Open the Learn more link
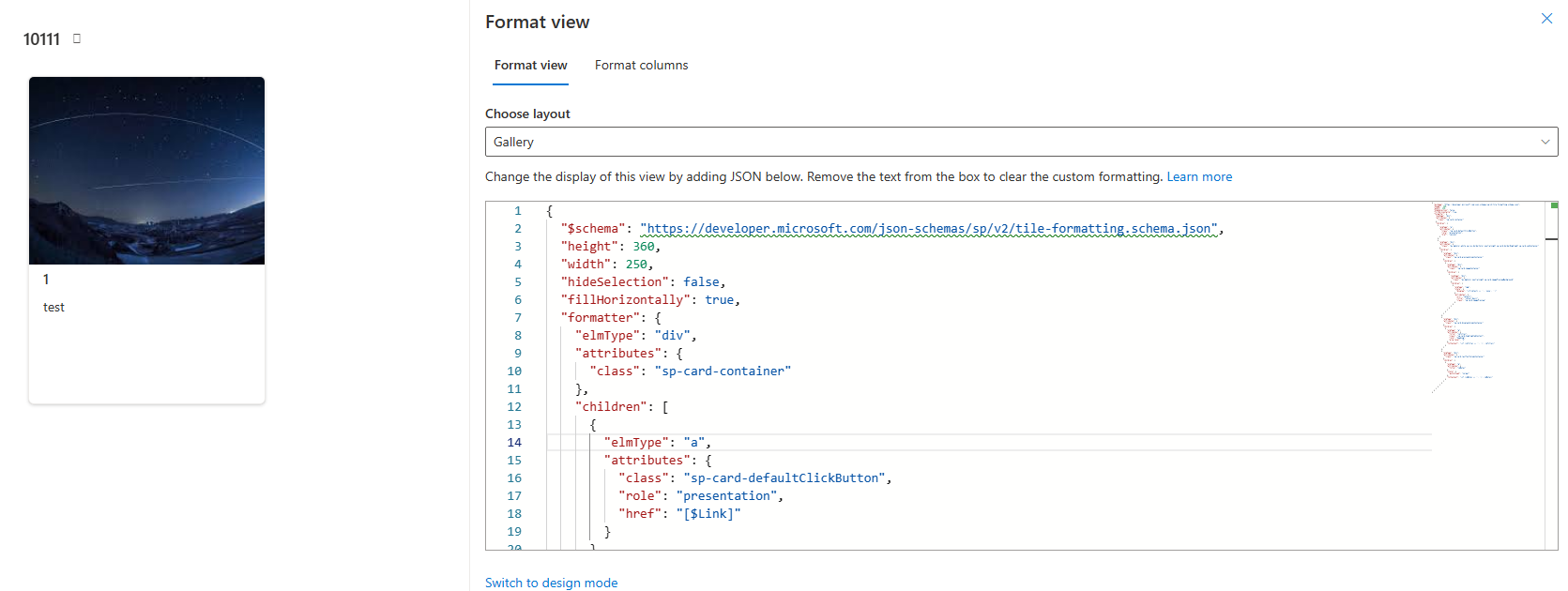The width and height of the screenshot is (1568, 591). [1199, 176]
